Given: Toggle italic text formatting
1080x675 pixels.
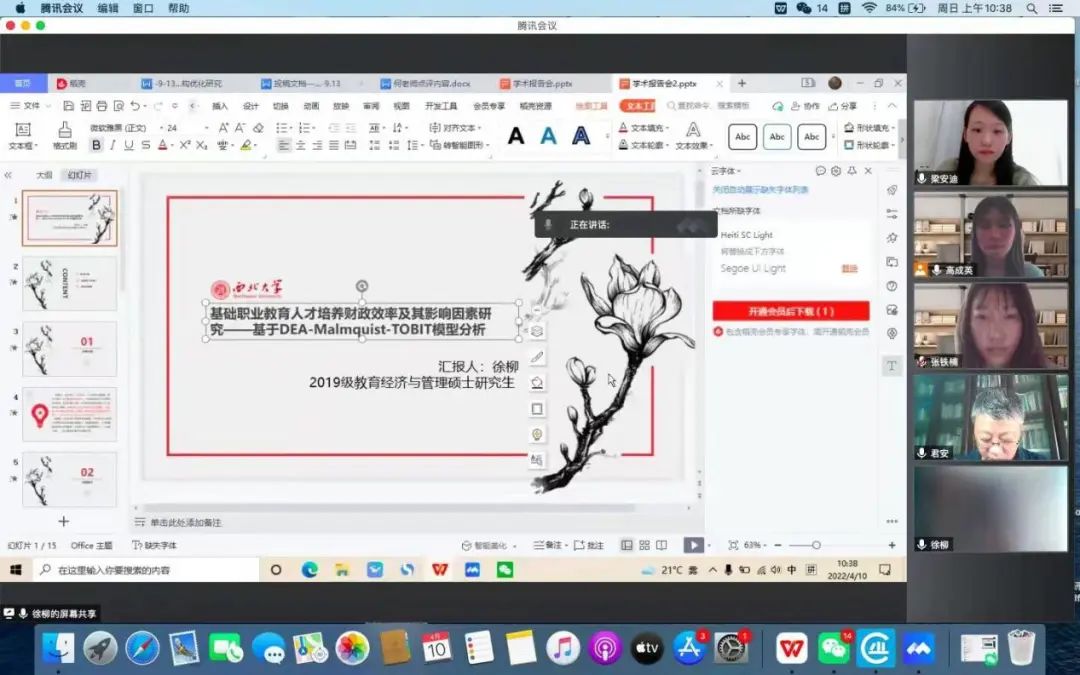Looking at the screenshot, I should point(113,145).
